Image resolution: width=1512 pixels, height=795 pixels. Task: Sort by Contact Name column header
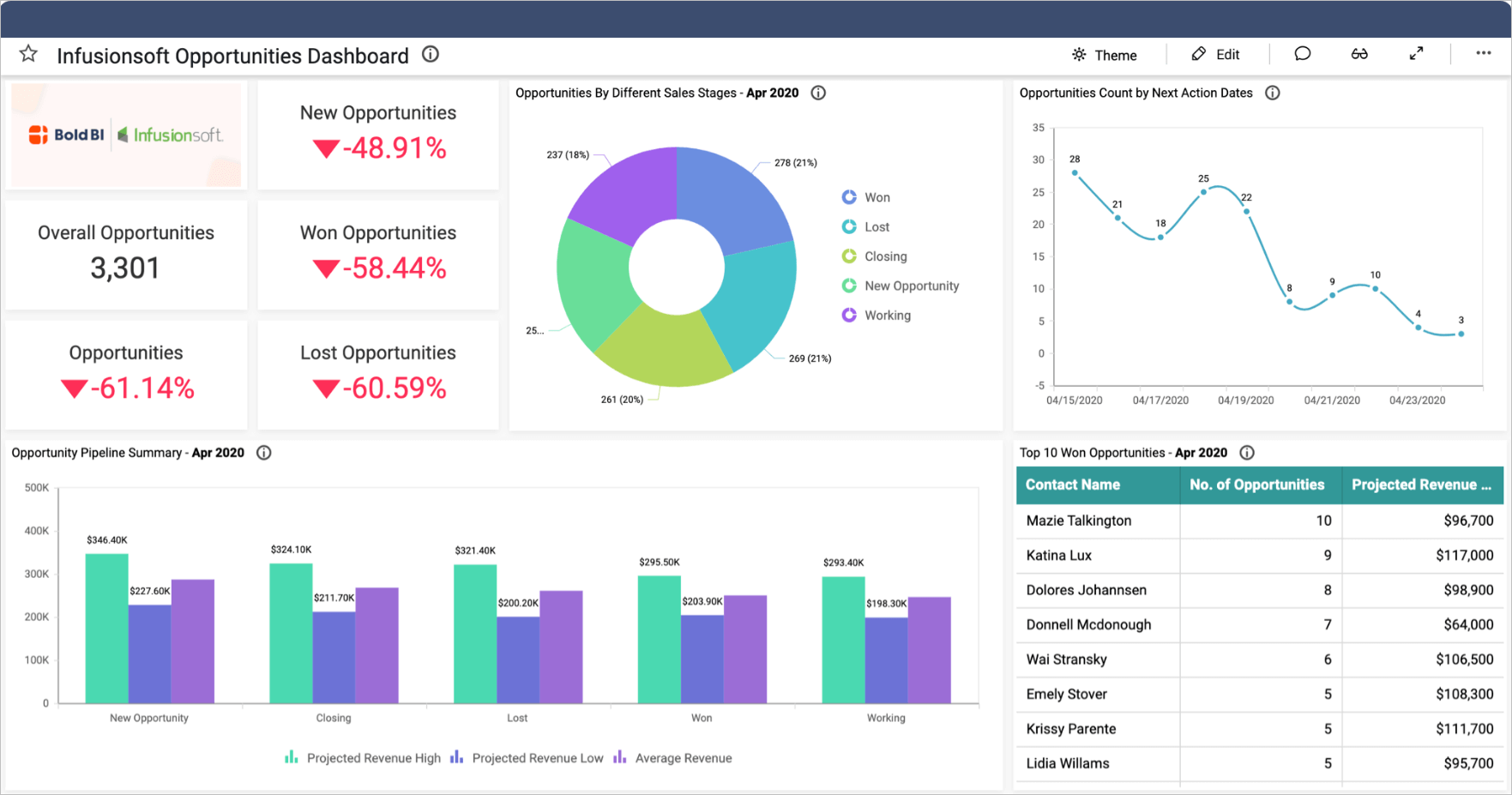1098,485
